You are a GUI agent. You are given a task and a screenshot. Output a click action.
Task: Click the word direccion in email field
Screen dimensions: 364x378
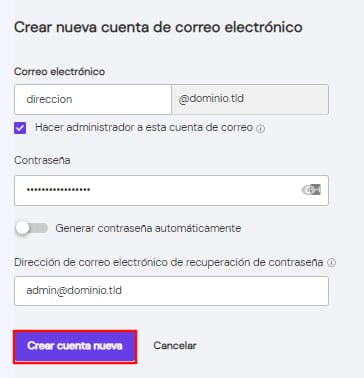pos(49,99)
